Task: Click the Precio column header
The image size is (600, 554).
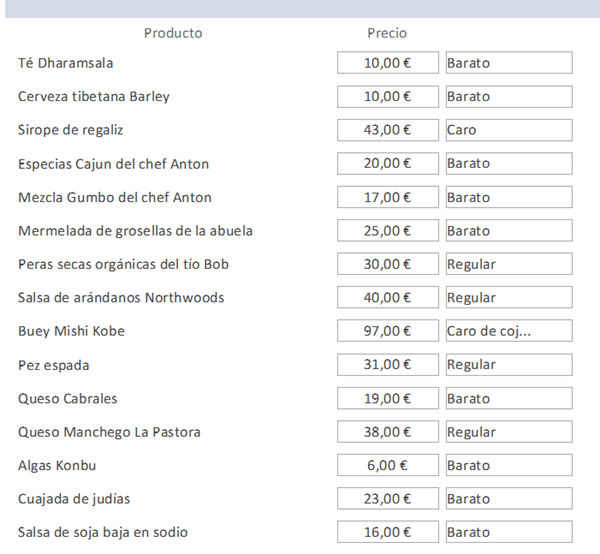Action: 387,33
